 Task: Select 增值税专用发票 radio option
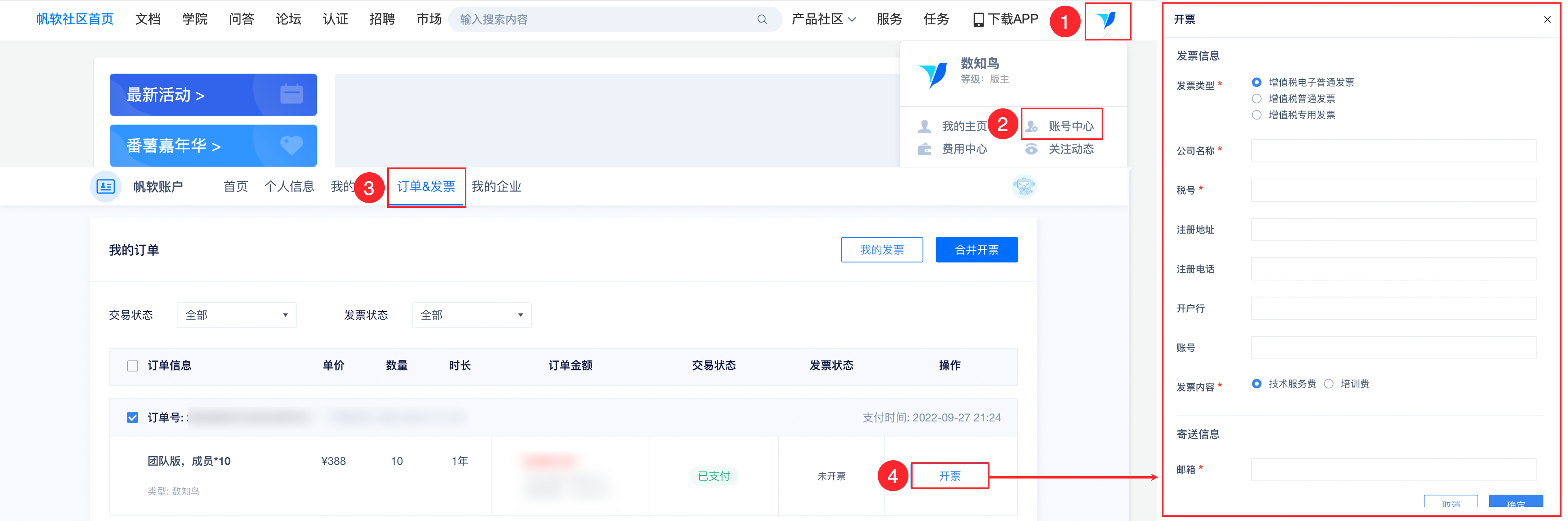(x=1256, y=115)
